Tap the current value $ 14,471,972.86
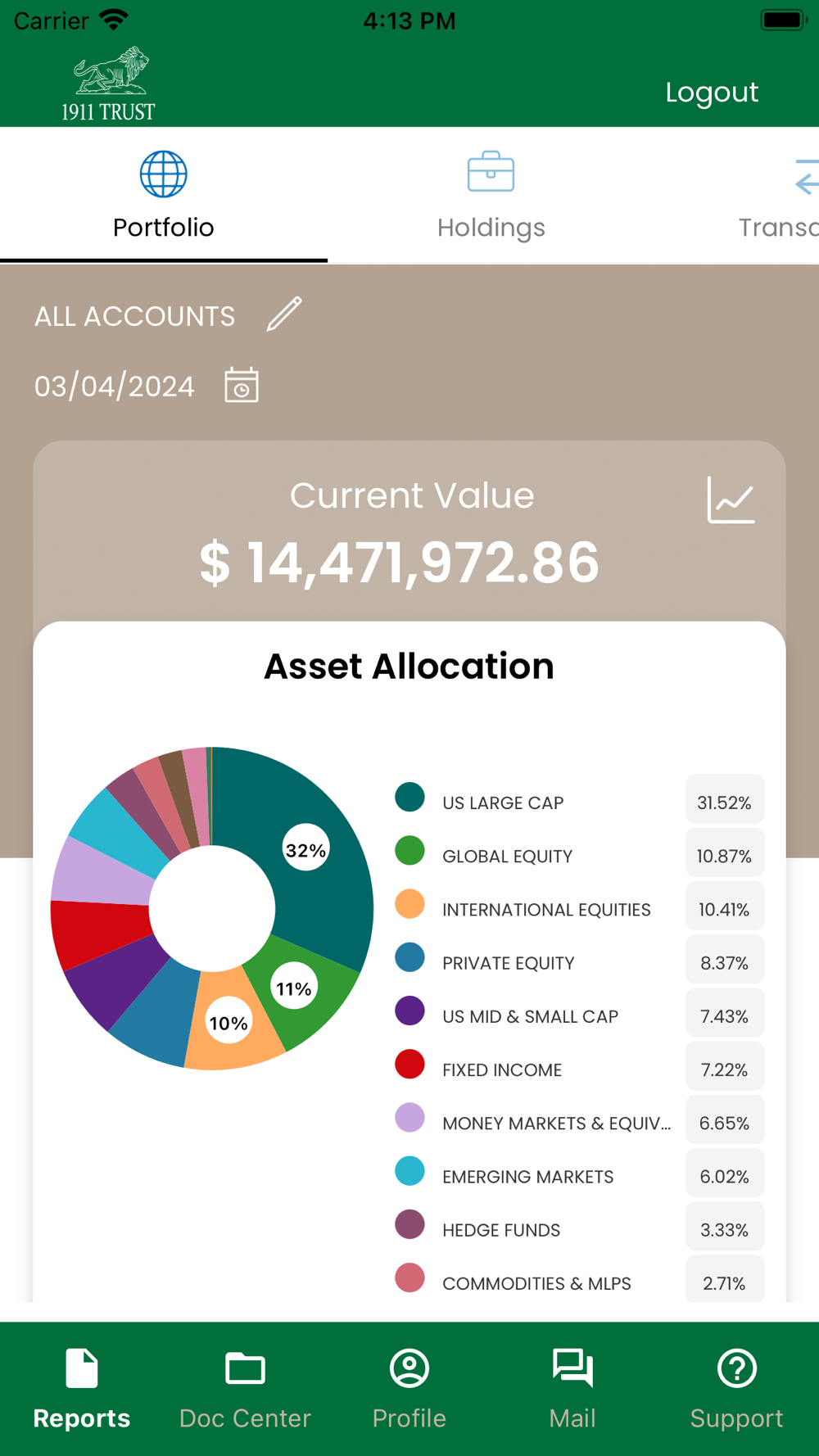 pos(400,563)
